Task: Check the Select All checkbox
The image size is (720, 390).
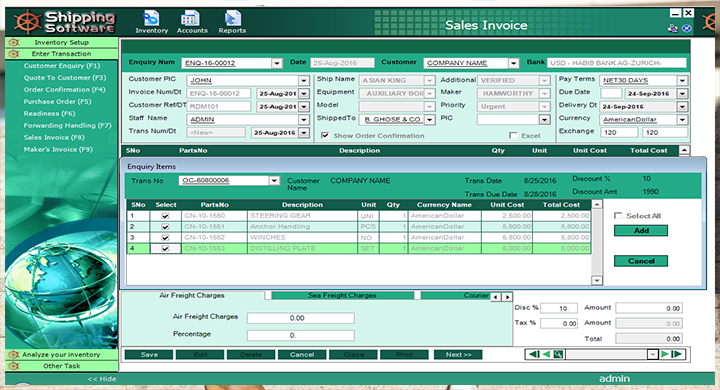Action: coord(618,216)
